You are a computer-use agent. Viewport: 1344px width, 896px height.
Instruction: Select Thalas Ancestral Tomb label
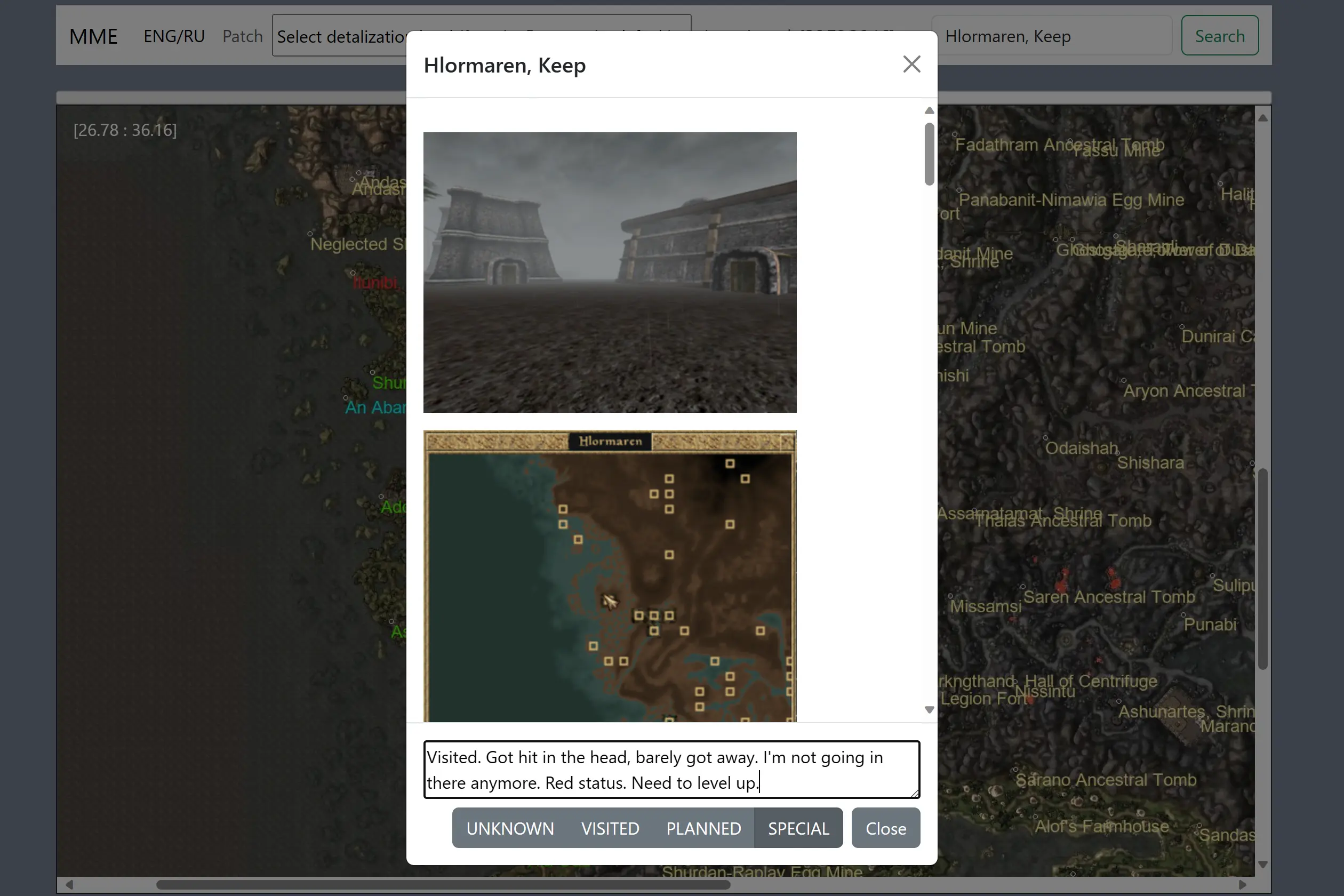click(x=1063, y=521)
